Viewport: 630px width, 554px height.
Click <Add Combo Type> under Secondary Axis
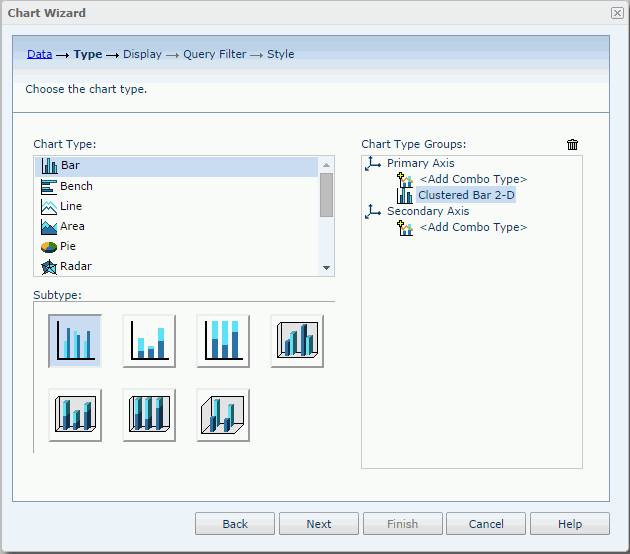[x=473, y=227]
